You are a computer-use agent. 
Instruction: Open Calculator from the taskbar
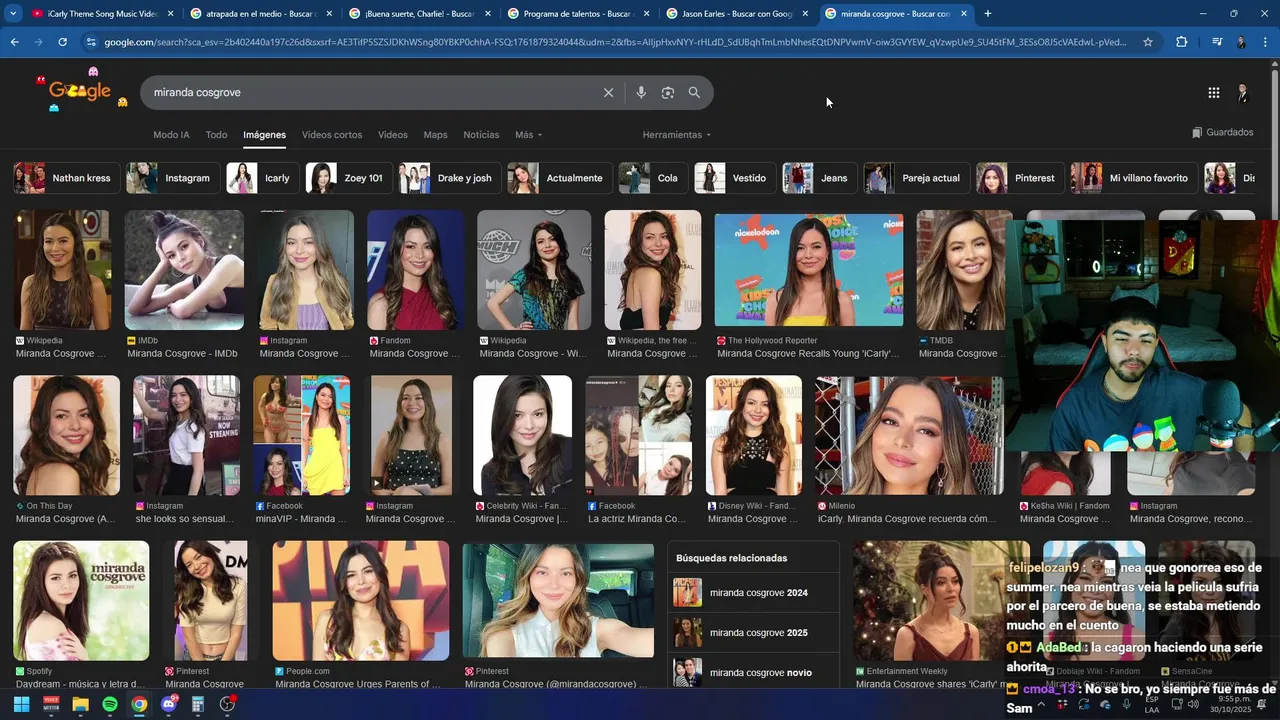pyautogui.click(x=198, y=704)
